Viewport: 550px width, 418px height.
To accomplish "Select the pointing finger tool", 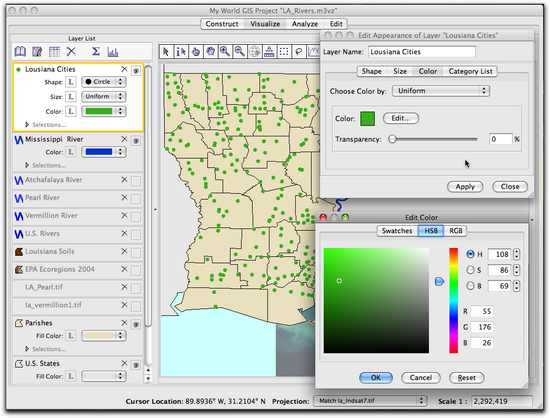I will [x=195, y=52].
